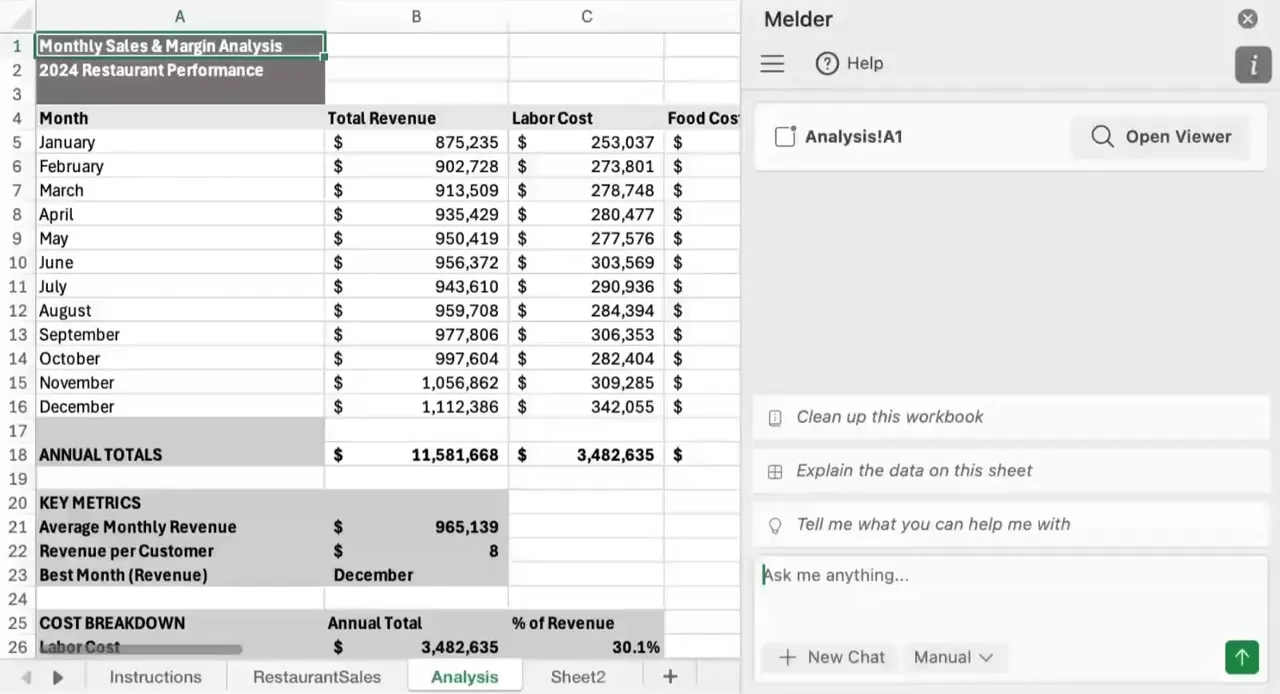Click the 'Average Monthly Revenue' cell
Screen dimensions: 1280x694
point(180,527)
